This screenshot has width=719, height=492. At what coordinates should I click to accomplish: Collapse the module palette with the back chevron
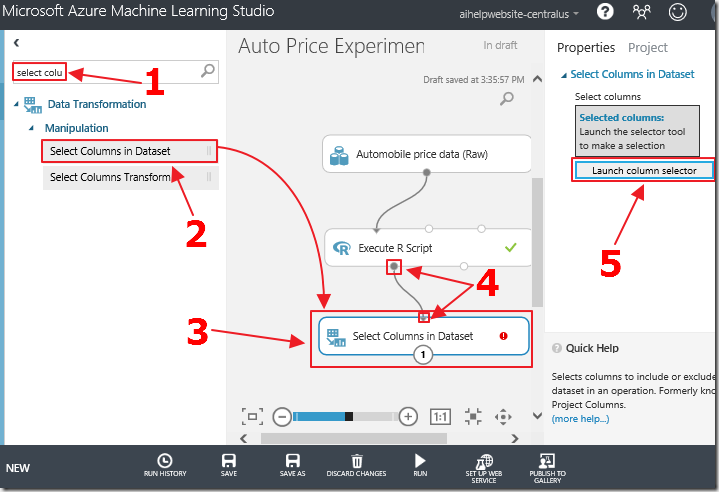click(x=17, y=43)
